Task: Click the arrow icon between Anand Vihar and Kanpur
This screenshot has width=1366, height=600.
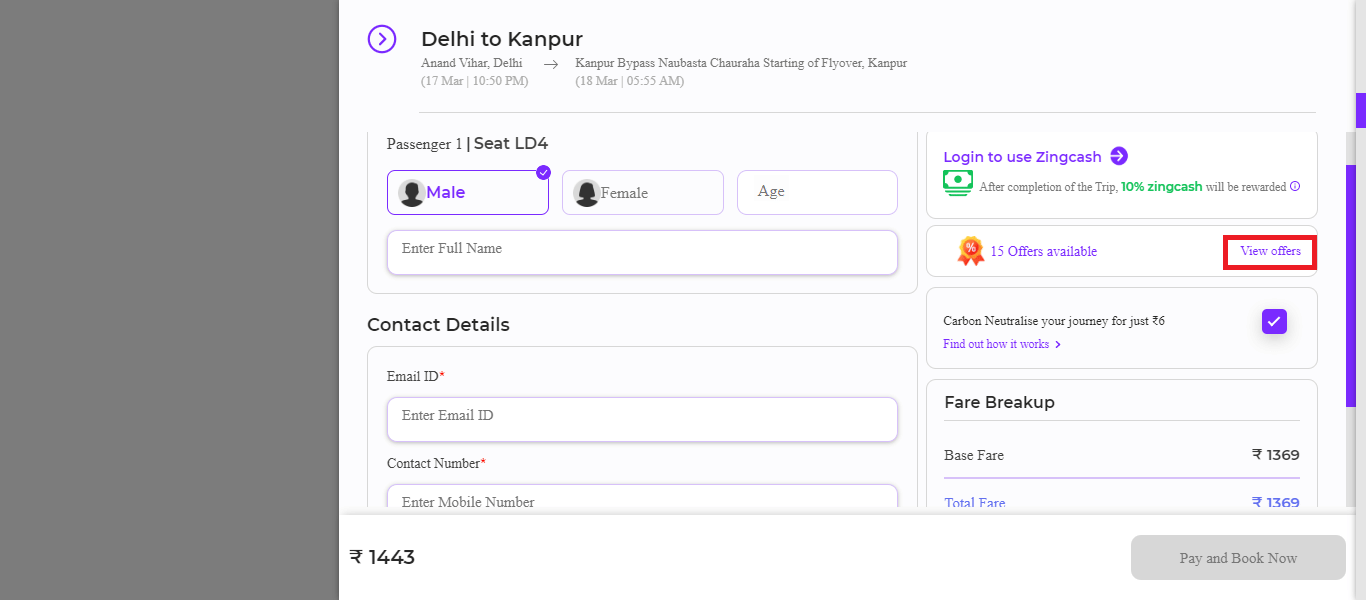Action: tap(551, 63)
